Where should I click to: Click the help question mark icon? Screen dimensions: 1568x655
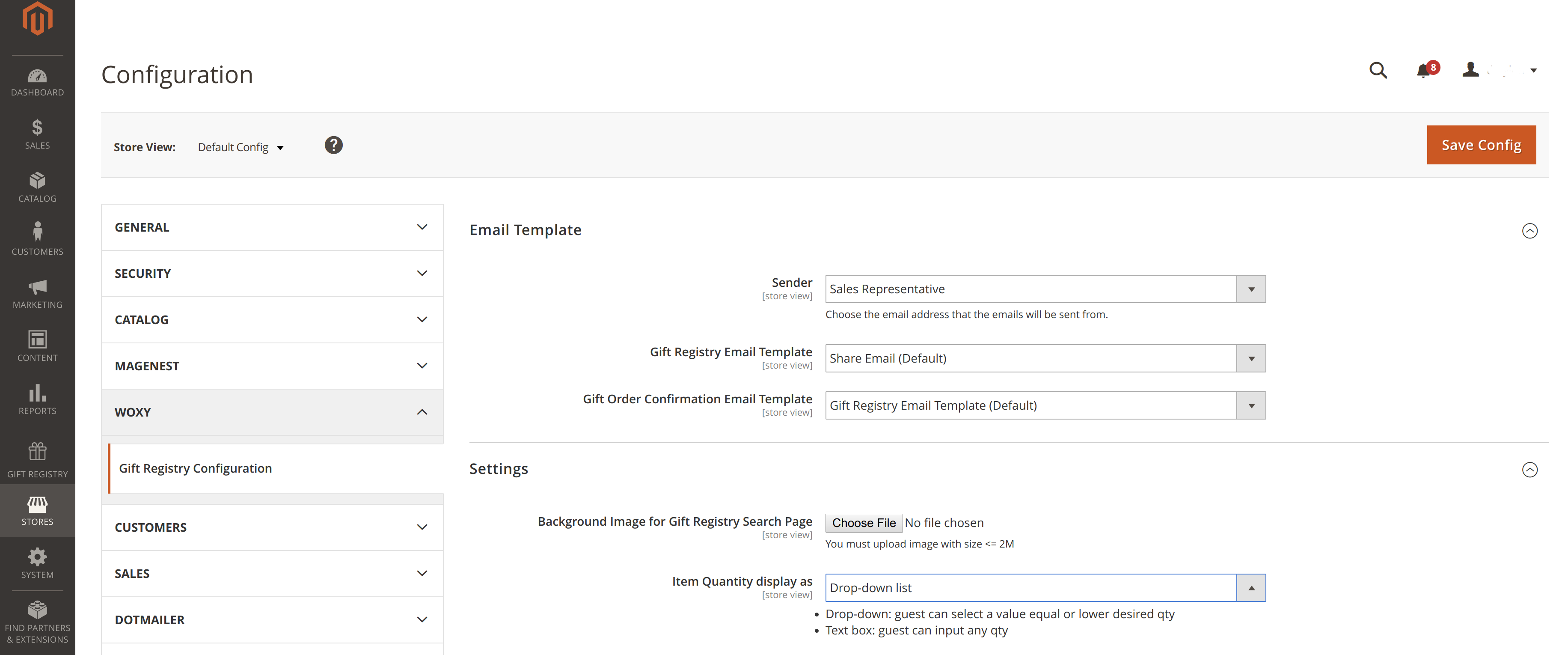pos(333,146)
